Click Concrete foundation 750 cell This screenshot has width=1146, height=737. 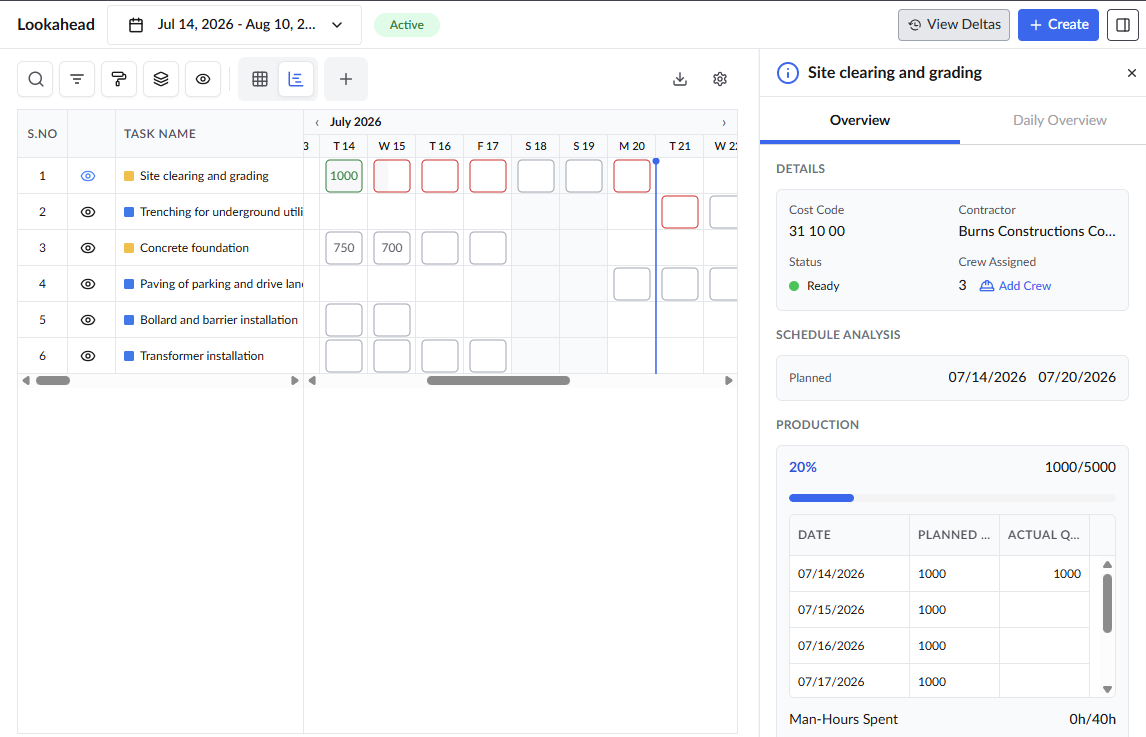click(x=344, y=248)
